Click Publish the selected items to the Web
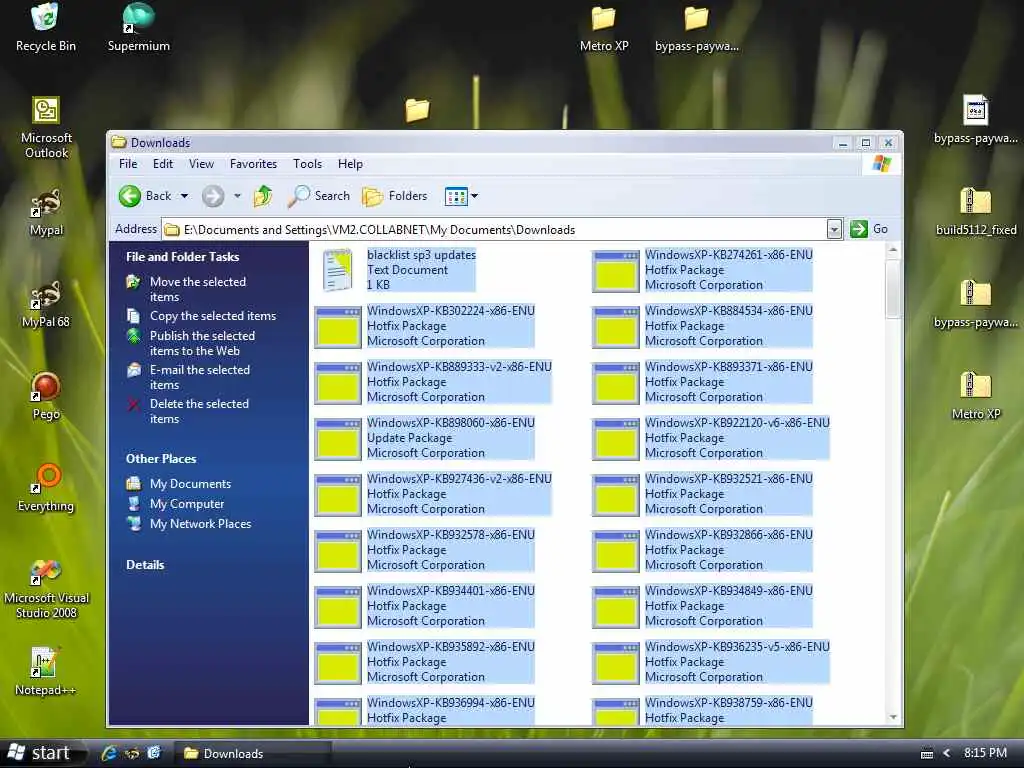This screenshot has width=1024, height=768. click(202, 344)
